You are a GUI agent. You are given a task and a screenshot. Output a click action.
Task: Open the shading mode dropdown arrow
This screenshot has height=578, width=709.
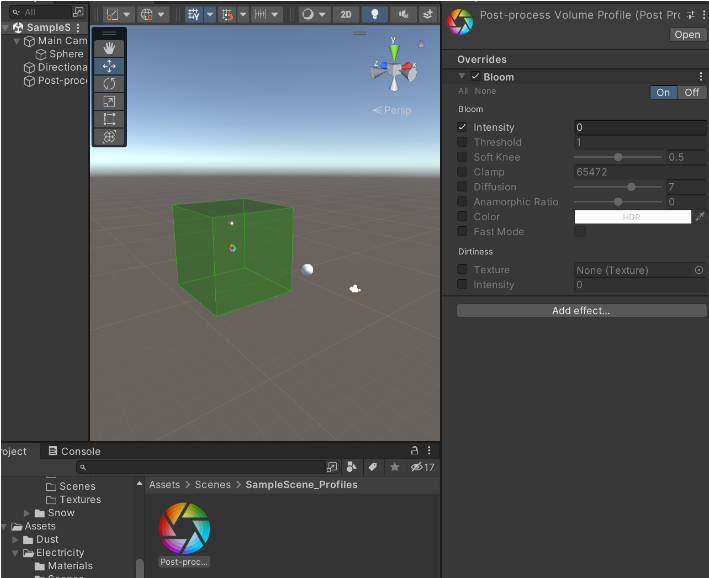127,14
